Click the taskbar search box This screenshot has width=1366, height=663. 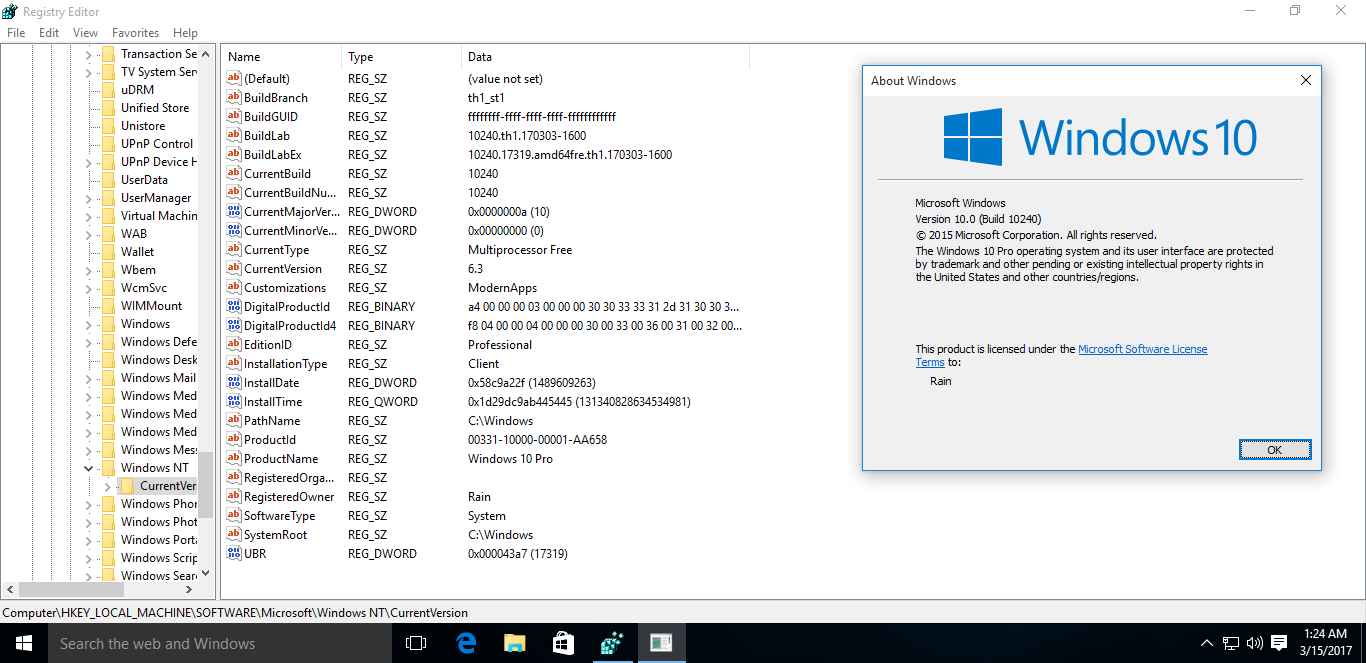click(220, 643)
